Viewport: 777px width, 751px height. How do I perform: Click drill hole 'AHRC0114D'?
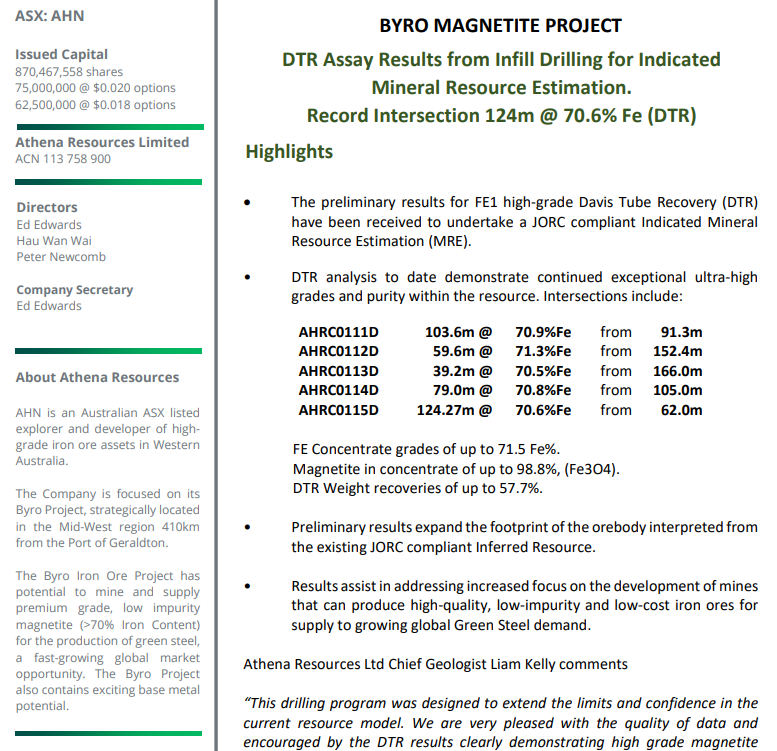(x=338, y=390)
